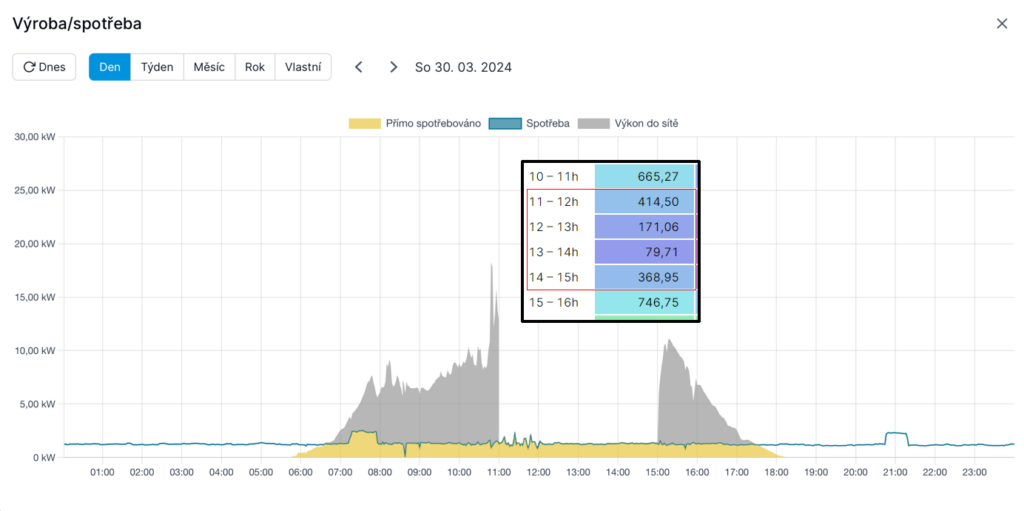Click the yellow Přímo spotřebováno color swatch

[364, 123]
